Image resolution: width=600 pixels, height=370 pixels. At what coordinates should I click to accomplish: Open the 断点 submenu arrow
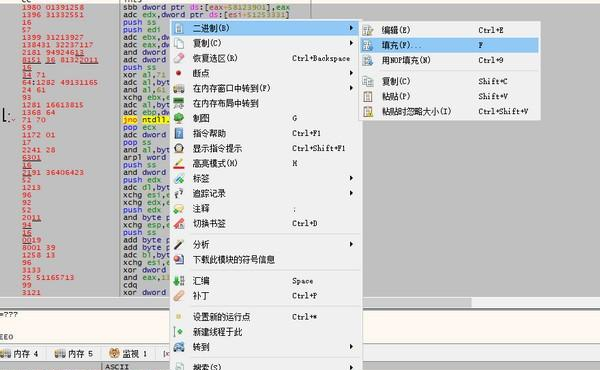[351, 73]
